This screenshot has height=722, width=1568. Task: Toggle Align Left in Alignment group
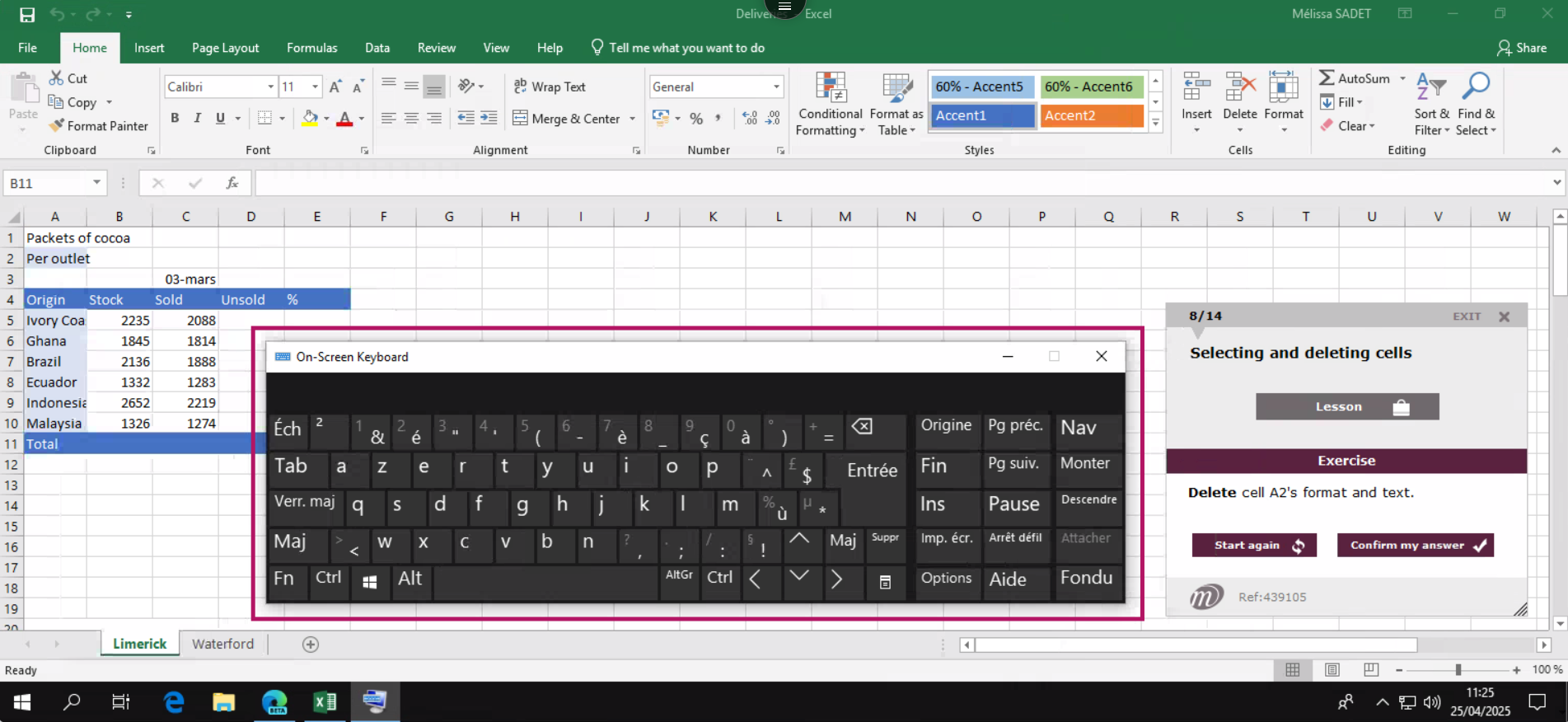point(388,118)
